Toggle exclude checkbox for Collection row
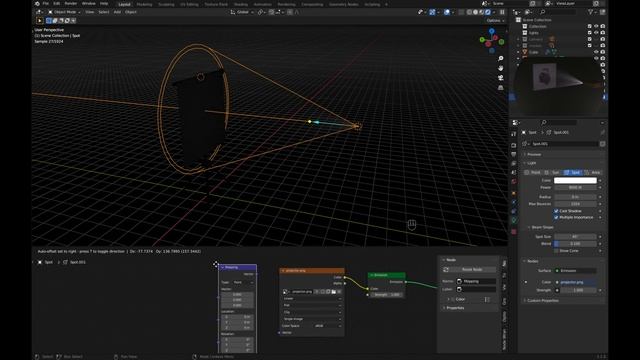The image size is (640, 360). (x=589, y=26)
